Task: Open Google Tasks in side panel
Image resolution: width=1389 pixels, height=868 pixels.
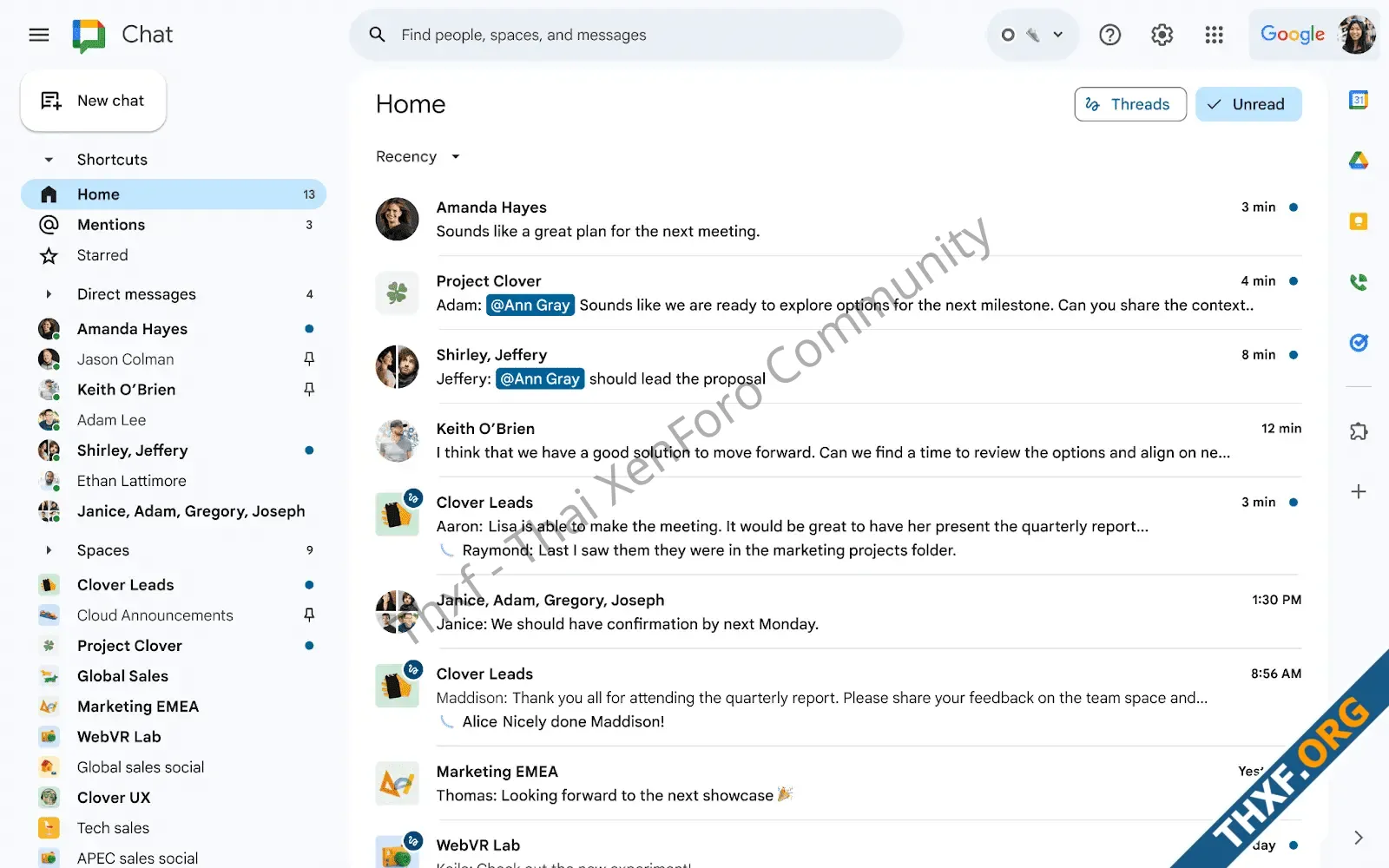Action: pyautogui.click(x=1359, y=343)
